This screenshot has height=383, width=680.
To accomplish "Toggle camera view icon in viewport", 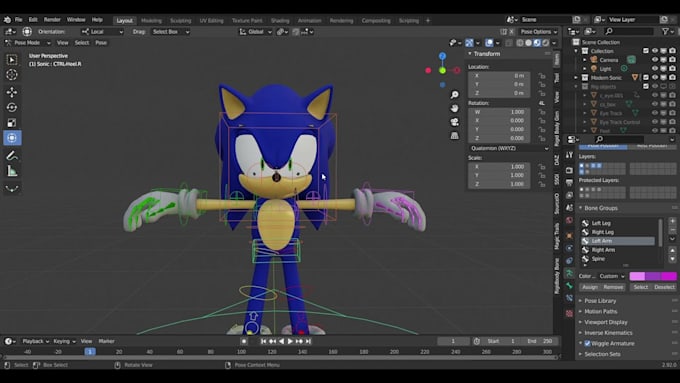I will tap(454, 122).
